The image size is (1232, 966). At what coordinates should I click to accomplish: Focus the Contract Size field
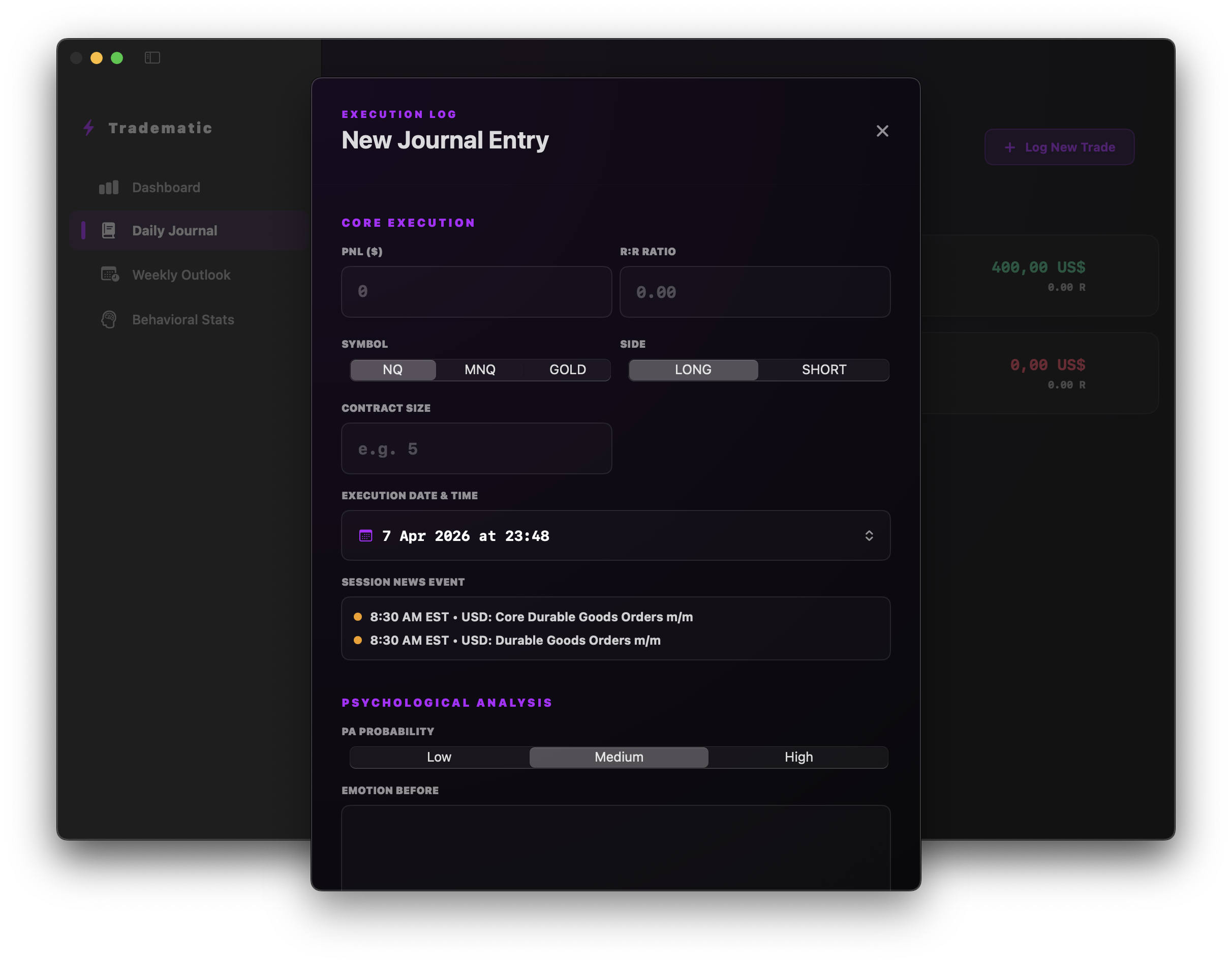476,448
